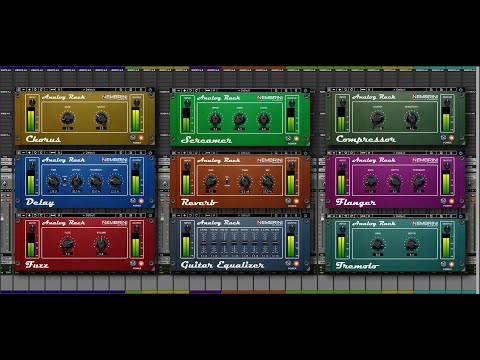The height and width of the screenshot is (360, 480).
Task: Click blue icon in Compressor window header
Action: tap(461, 90)
